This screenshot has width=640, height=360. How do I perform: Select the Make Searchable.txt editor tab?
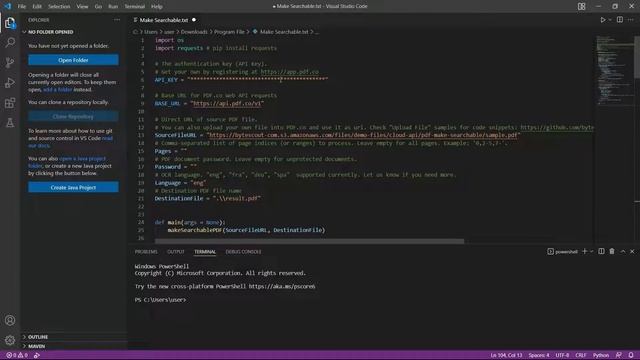pyautogui.click(x=164, y=20)
